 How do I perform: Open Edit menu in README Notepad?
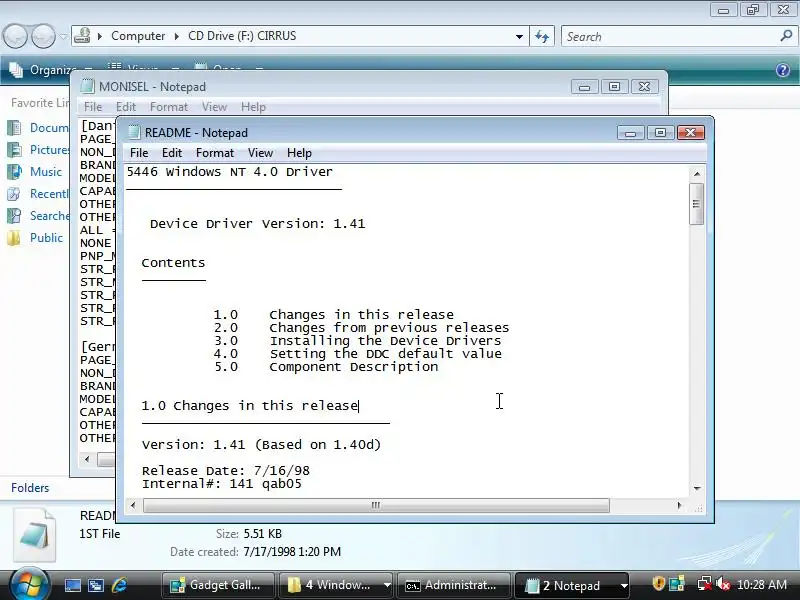click(x=172, y=153)
